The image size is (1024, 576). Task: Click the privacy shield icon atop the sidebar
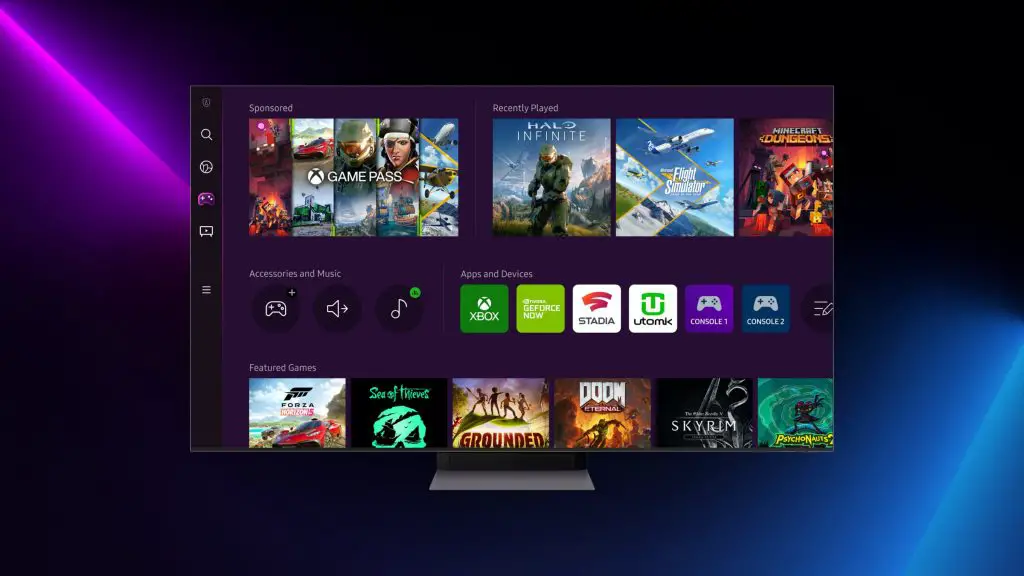[206, 103]
